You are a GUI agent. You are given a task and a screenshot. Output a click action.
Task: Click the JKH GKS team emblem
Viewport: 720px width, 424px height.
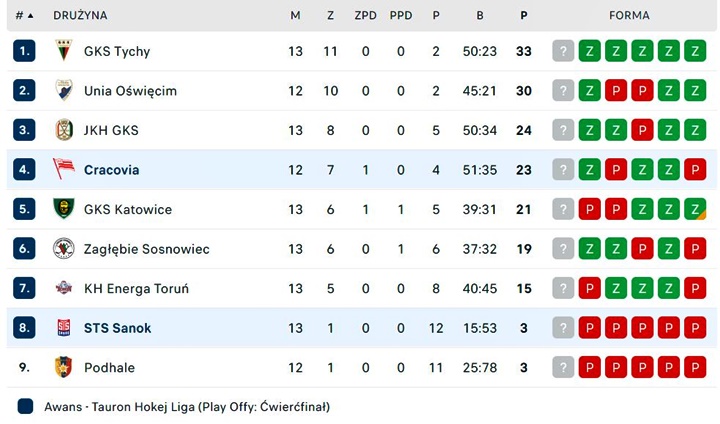[x=64, y=130]
